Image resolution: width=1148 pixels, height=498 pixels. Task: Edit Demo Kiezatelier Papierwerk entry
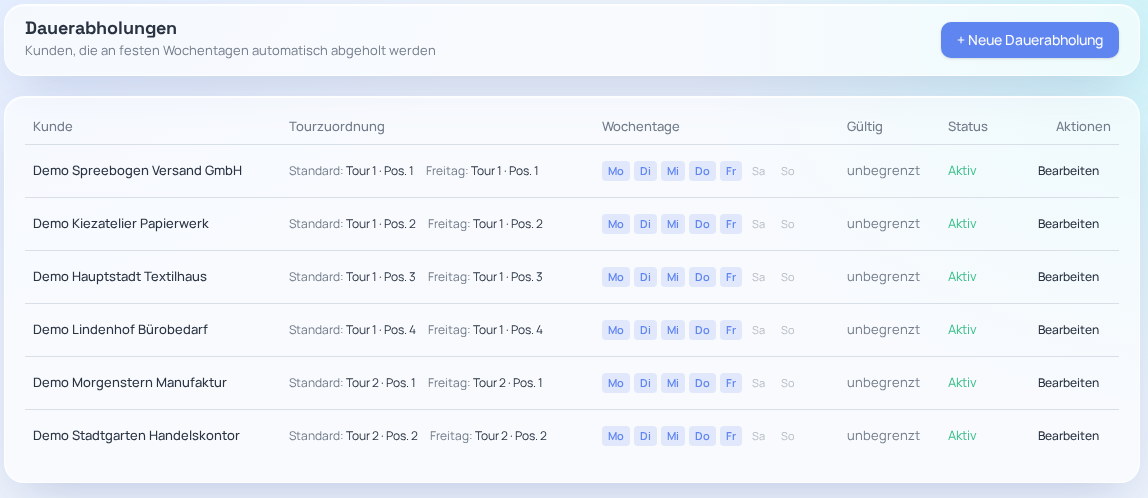1068,224
